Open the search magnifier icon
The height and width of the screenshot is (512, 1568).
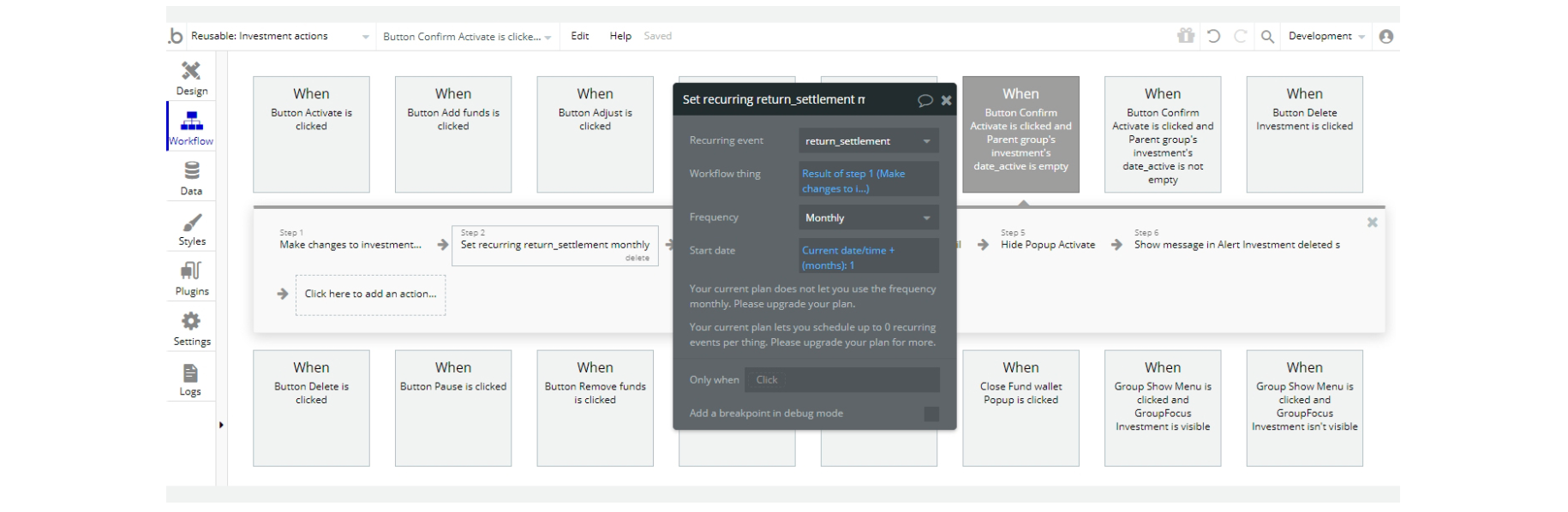1267,36
